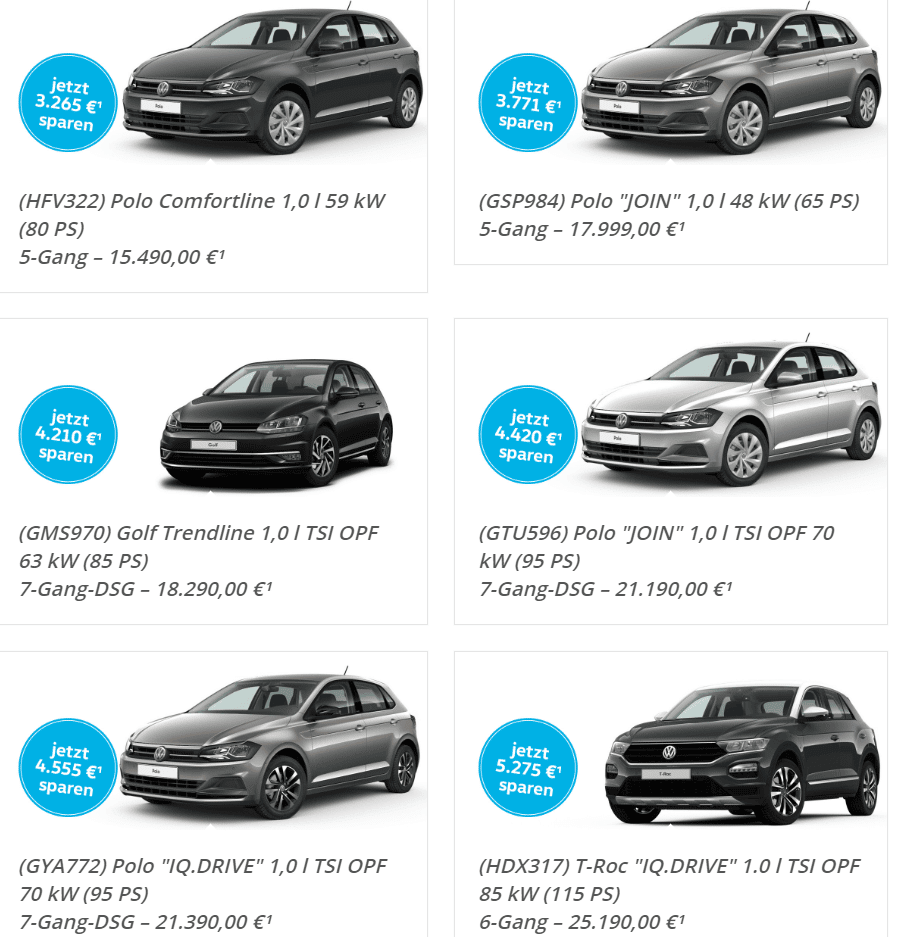Click the 7-Gang-DSG 18.290,00 € price line
The width and height of the screenshot is (897, 937).
point(145,589)
